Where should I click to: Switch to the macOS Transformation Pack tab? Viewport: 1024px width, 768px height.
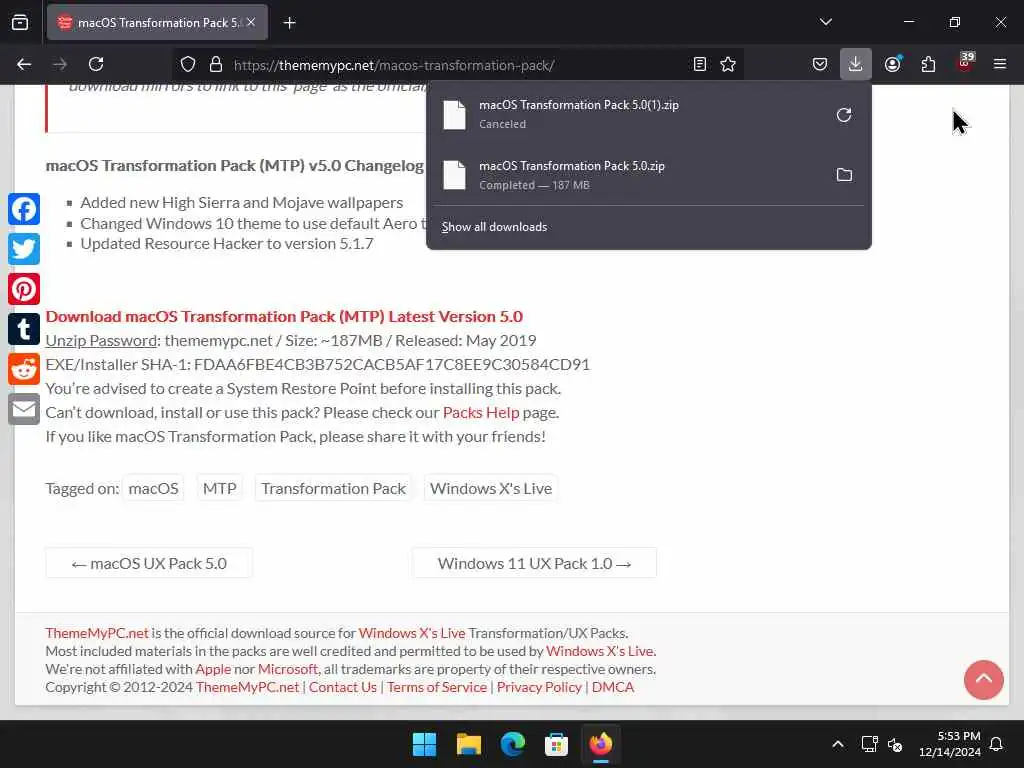pos(157,22)
